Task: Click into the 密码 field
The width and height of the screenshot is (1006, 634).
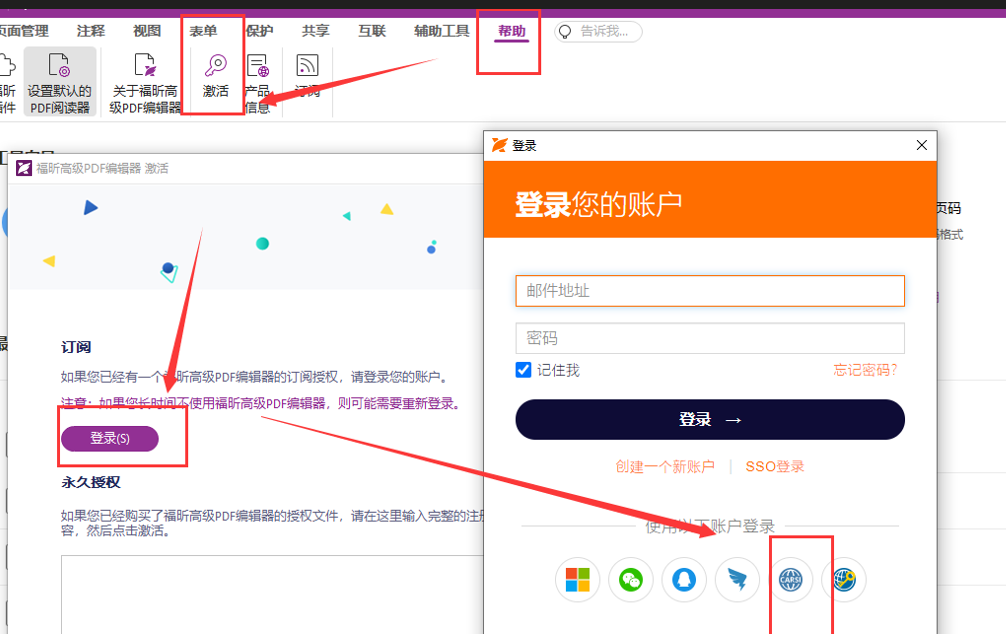Action: pyautogui.click(x=710, y=338)
